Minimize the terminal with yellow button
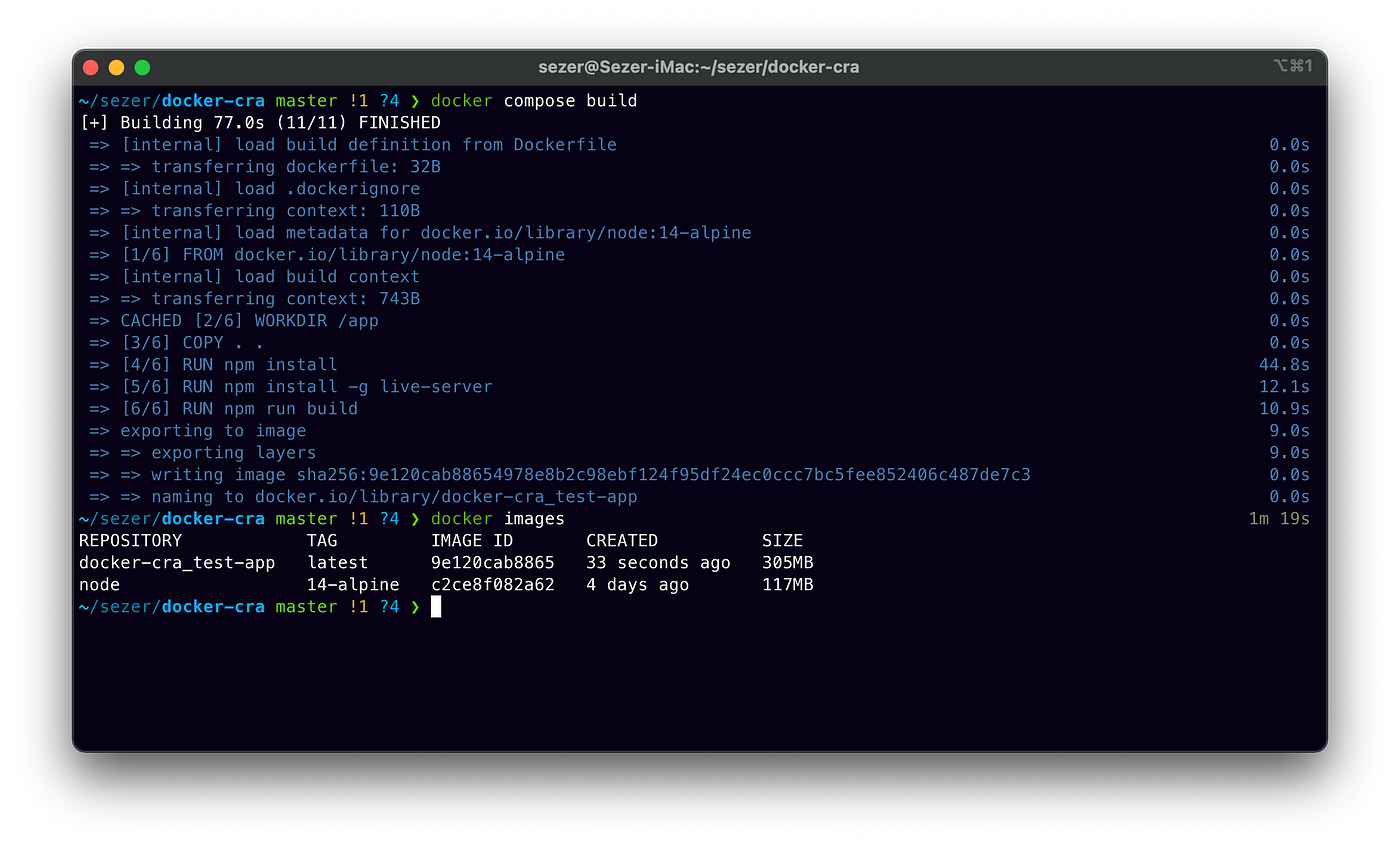This screenshot has width=1400, height=848. point(116,67)
